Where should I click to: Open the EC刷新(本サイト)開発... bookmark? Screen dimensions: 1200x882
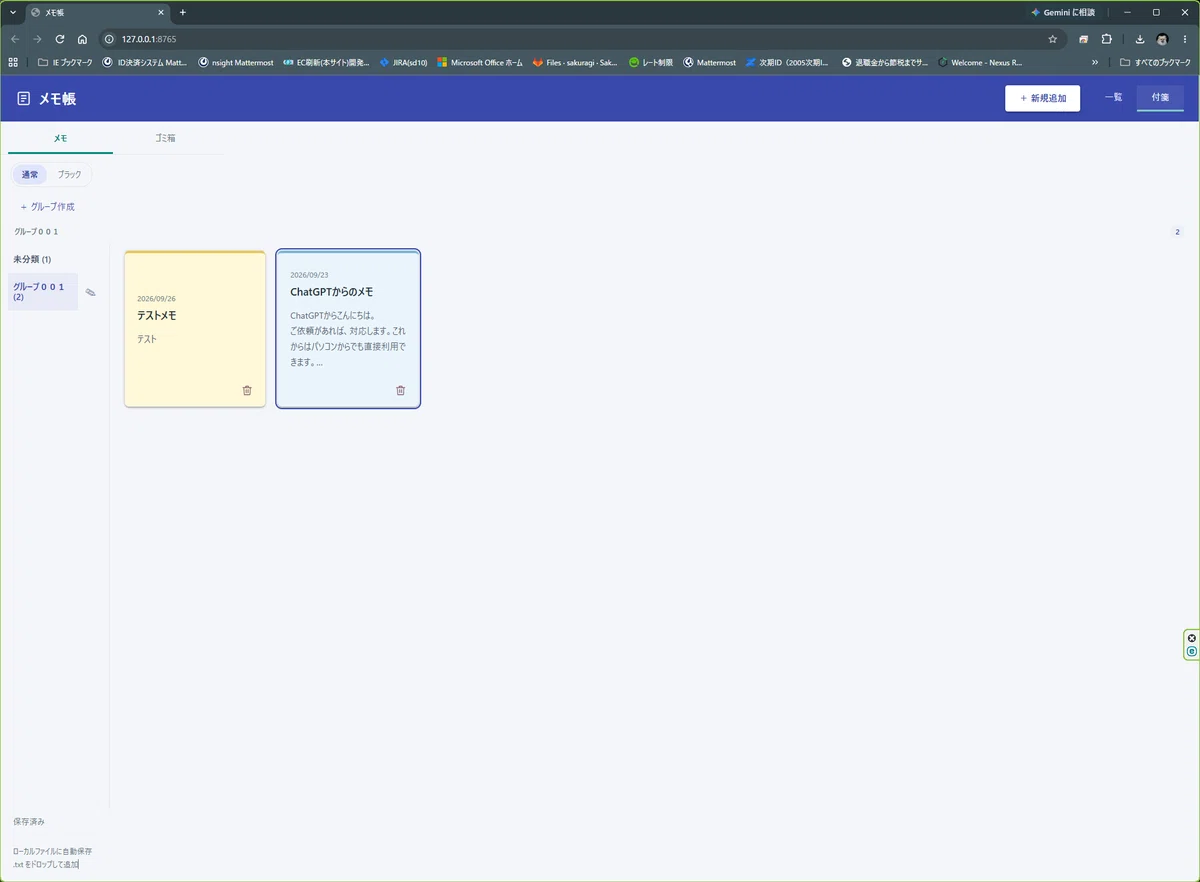coord(326,62)
